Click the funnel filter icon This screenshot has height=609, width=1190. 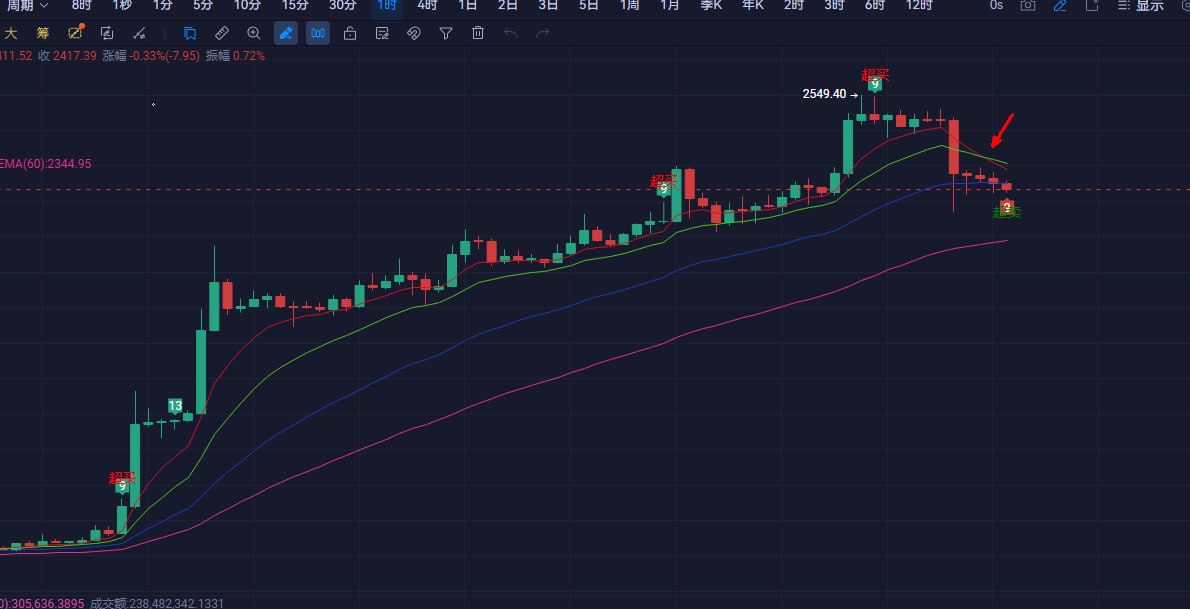(x=446, y=33)
